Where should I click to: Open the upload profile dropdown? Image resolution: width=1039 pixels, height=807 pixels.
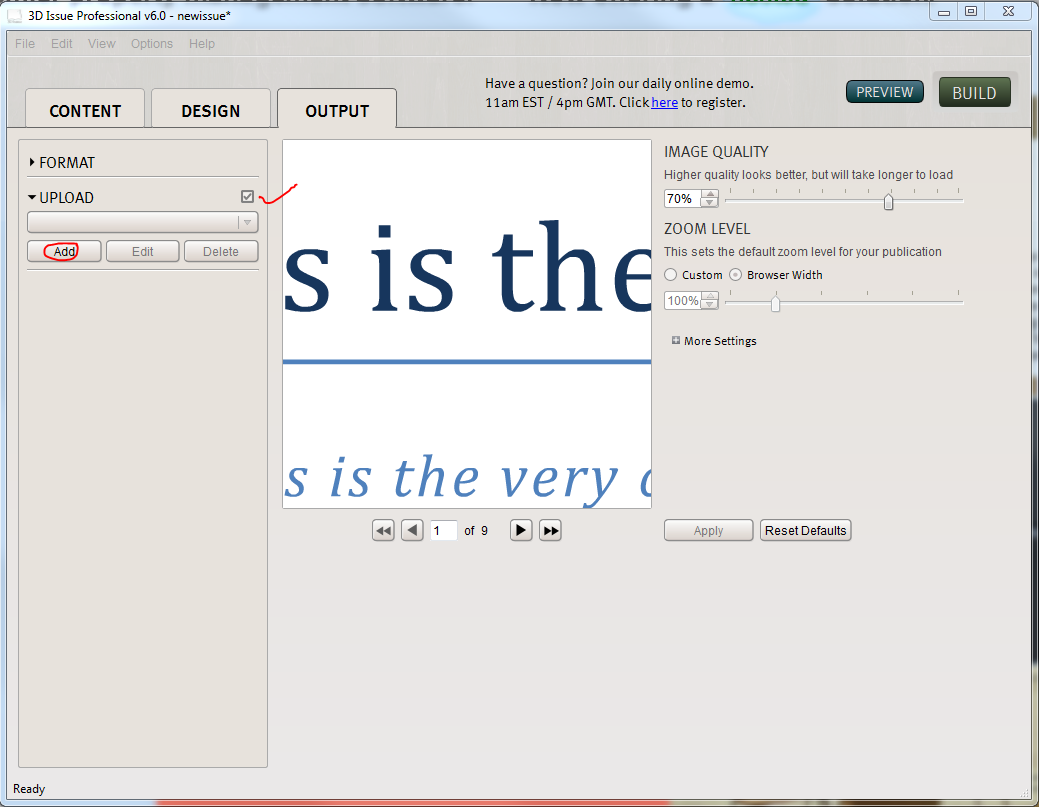[x=143, y=222]
